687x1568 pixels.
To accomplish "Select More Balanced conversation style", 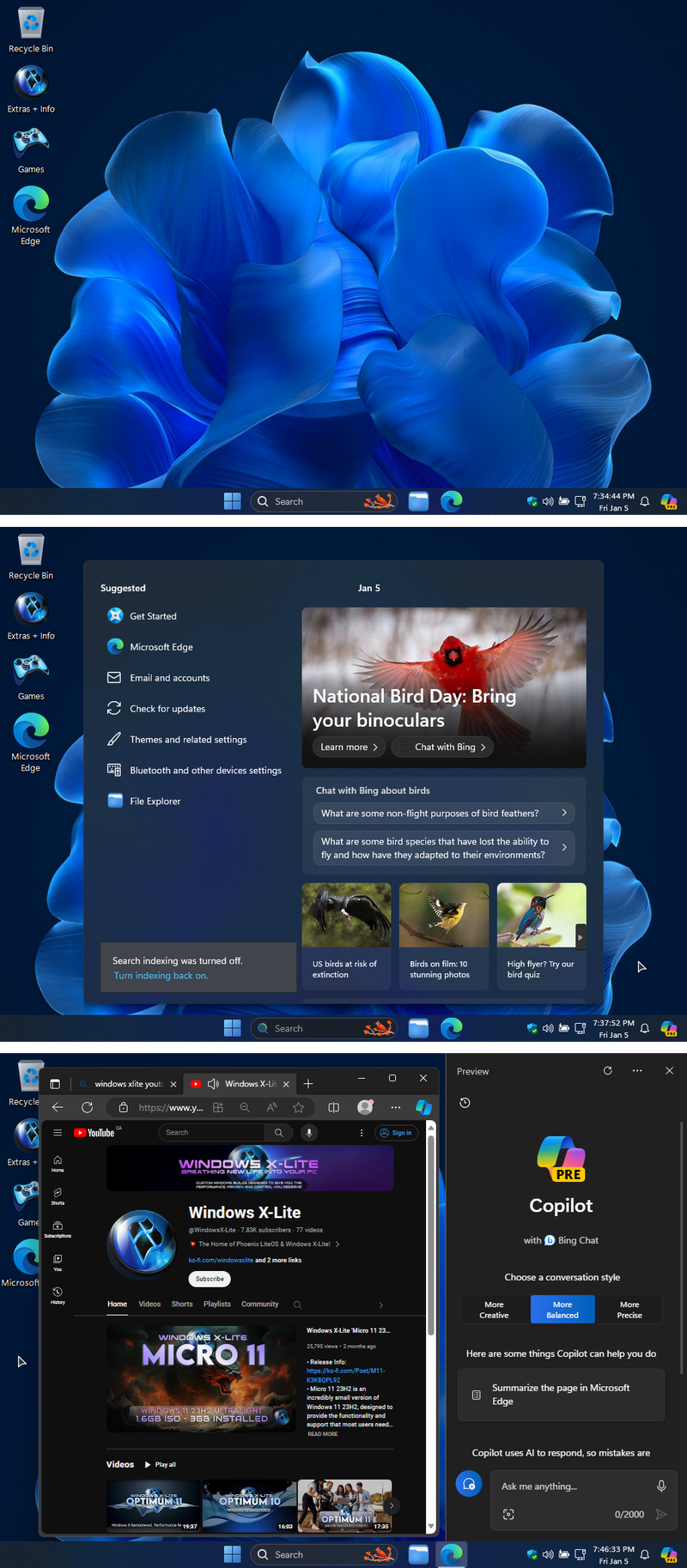I will [x=562, y=1309].
